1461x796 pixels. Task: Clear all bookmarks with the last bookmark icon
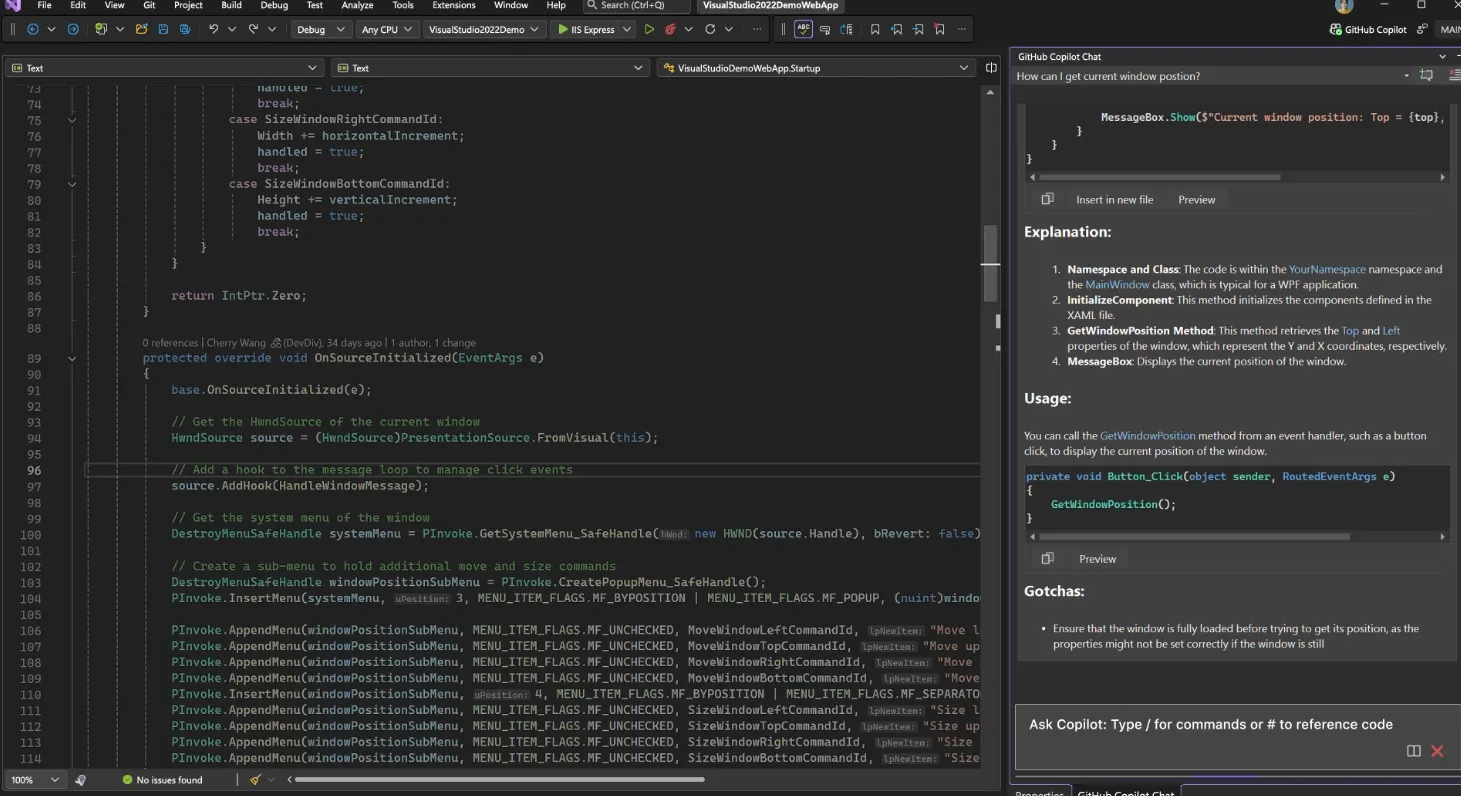[x=940, y=29]
